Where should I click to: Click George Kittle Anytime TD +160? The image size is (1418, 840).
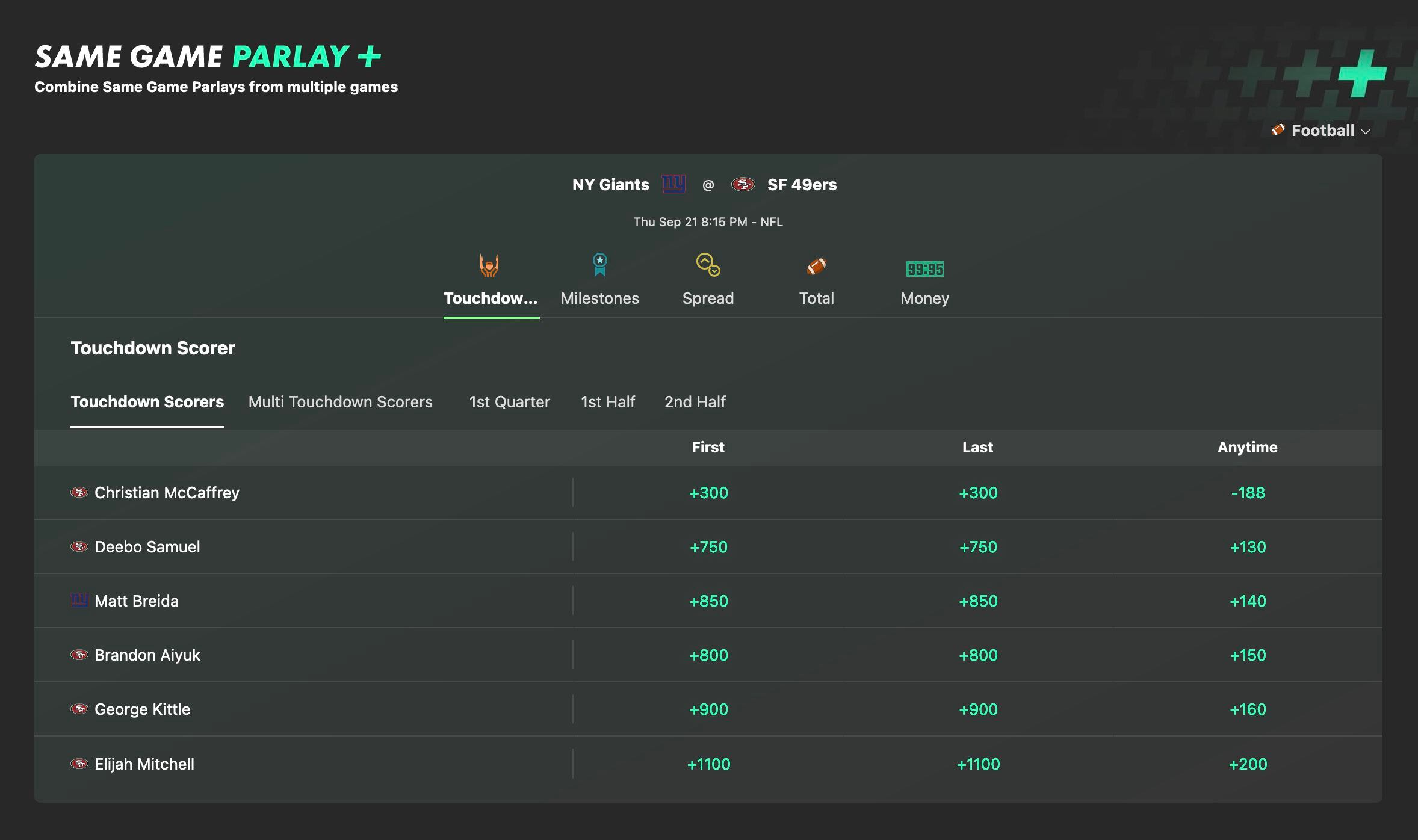1247,708
